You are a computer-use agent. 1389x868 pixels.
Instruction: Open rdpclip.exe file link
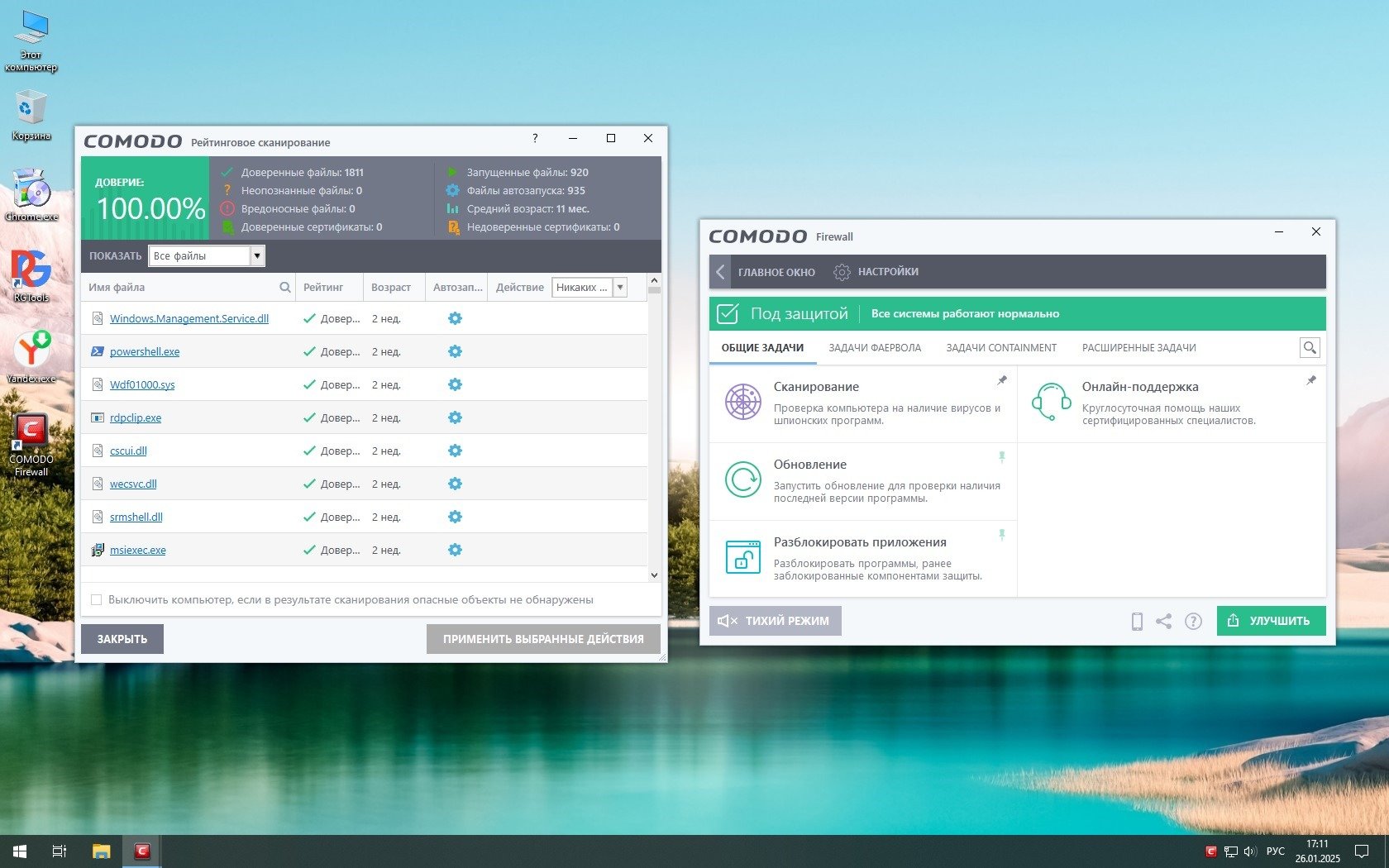click(136, 417)
